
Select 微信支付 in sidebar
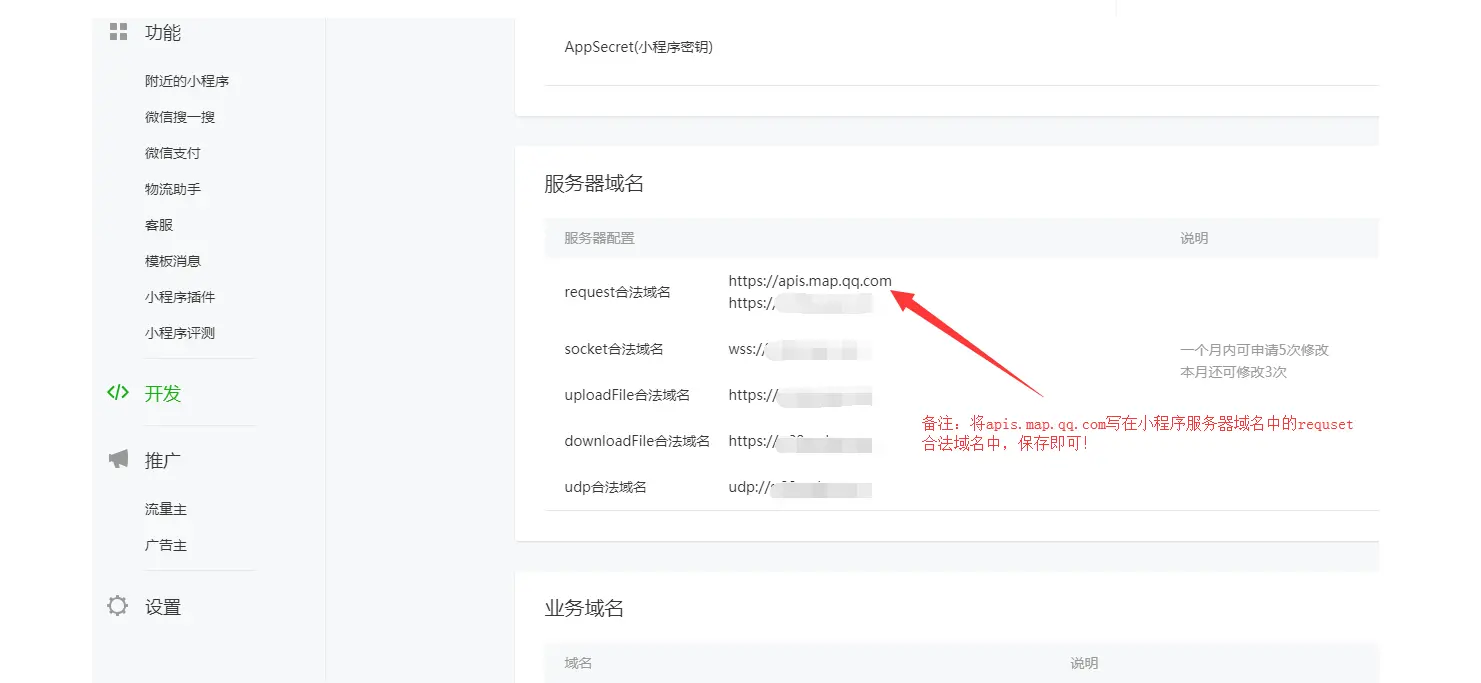173,153
